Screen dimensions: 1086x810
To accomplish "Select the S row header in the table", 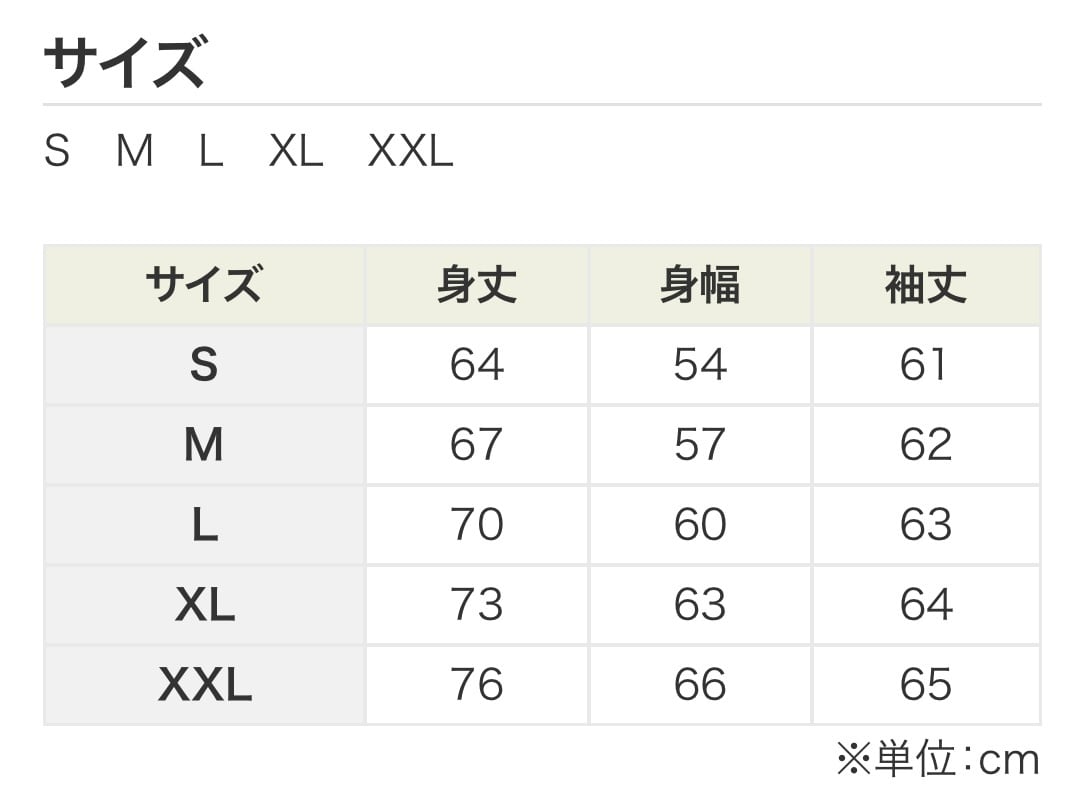I will click(x=204, y=365).
